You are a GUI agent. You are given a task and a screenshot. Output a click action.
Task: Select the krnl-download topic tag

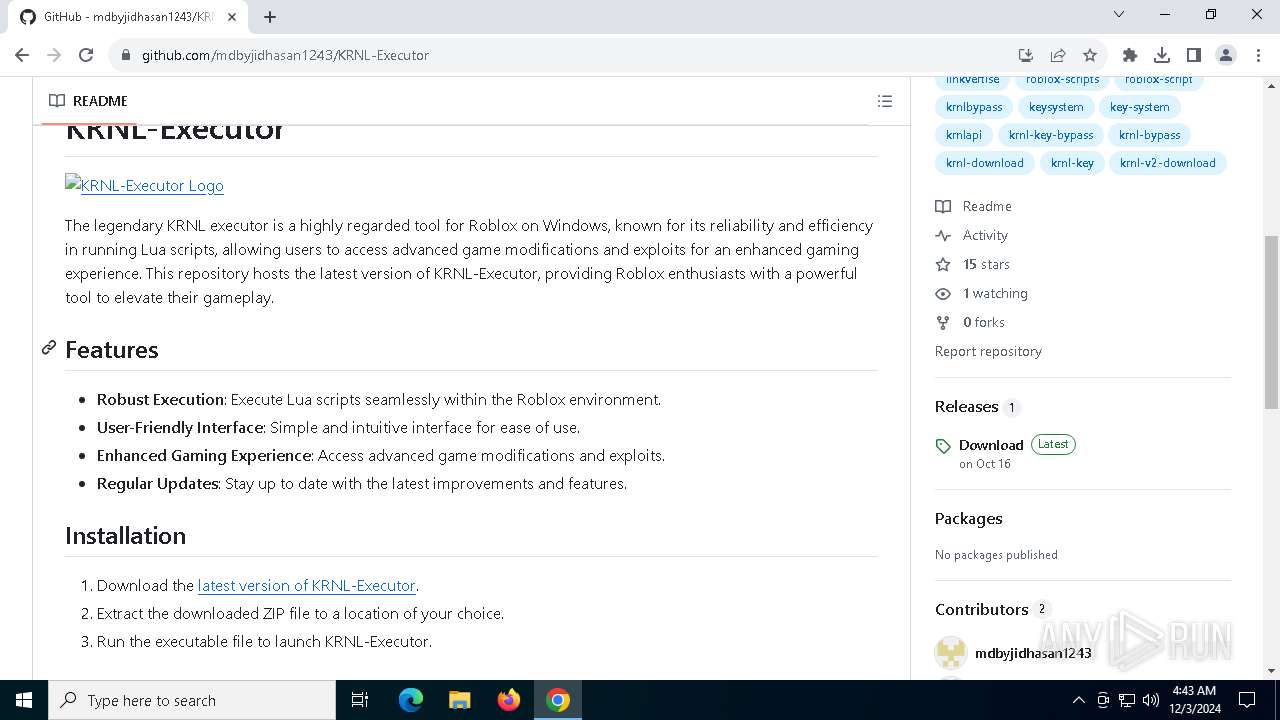tap(985, 163)
